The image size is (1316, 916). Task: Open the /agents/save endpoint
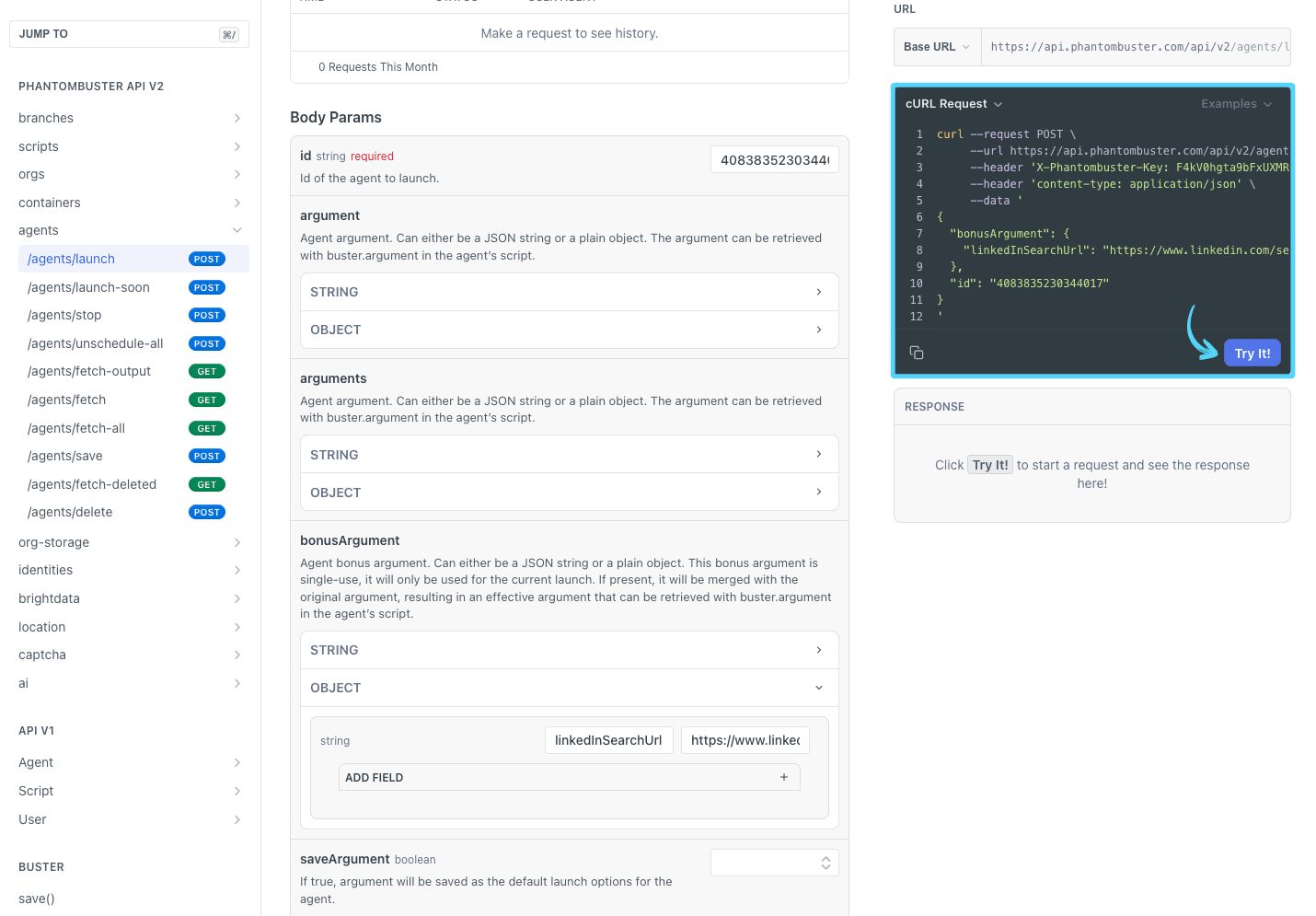coord(133,456)
